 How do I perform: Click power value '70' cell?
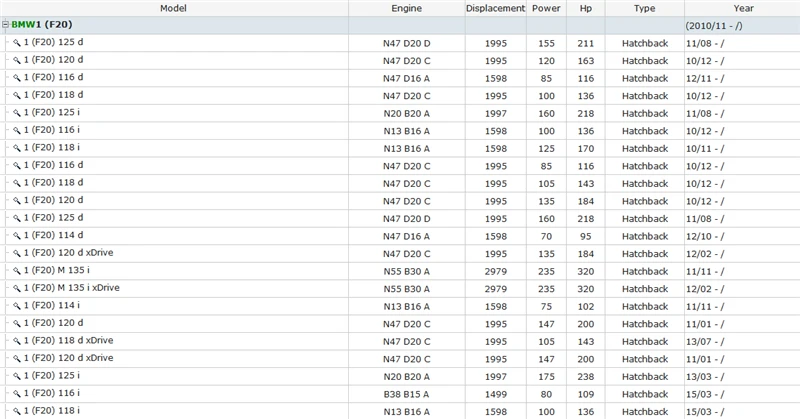tap(546, 236)
